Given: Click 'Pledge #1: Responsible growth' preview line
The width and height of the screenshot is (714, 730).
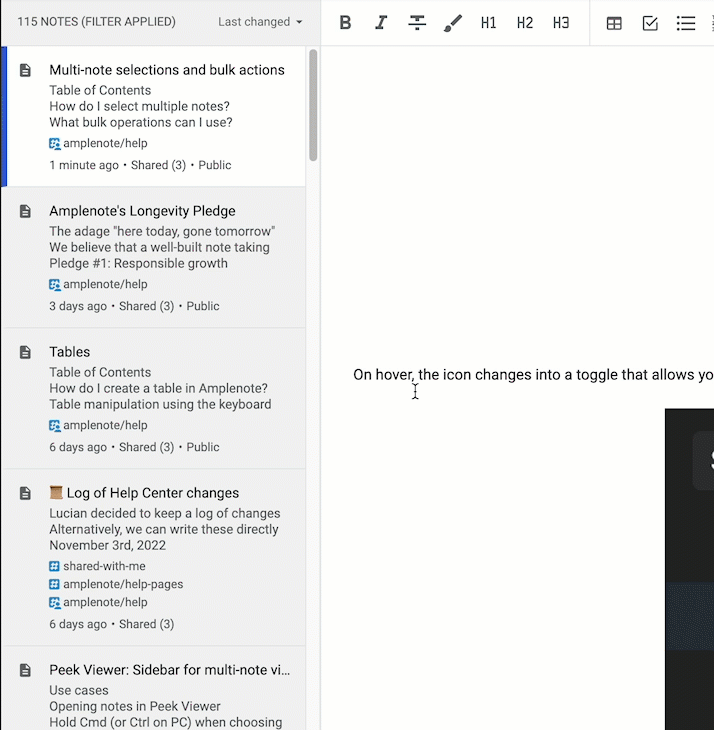Looking at the screenshot, I should (139, 264).
